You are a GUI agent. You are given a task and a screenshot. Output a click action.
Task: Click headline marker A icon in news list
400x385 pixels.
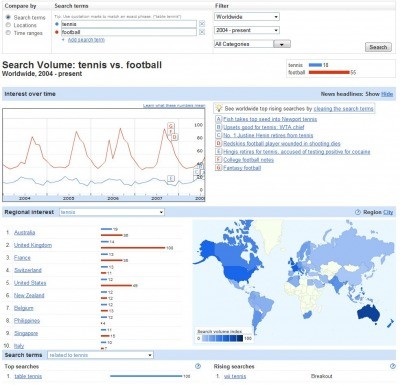[218, 119]
